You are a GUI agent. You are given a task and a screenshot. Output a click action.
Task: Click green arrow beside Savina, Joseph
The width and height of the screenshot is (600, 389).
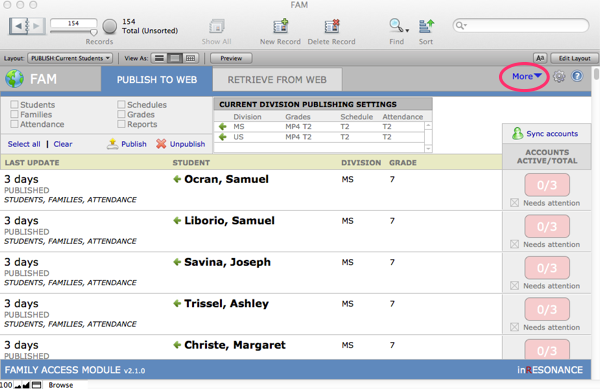(x=177, y=262)
